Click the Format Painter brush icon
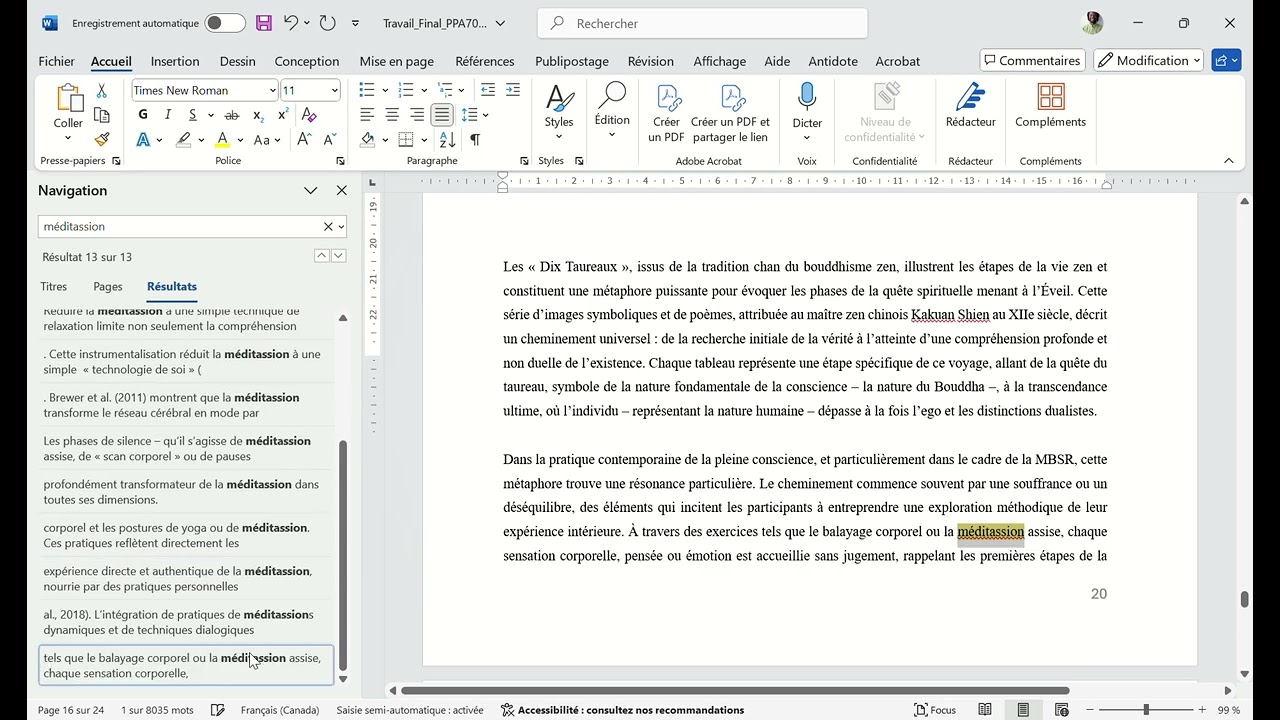The image size is (1280, 720). pyautogui.click(x=101, y=140)
